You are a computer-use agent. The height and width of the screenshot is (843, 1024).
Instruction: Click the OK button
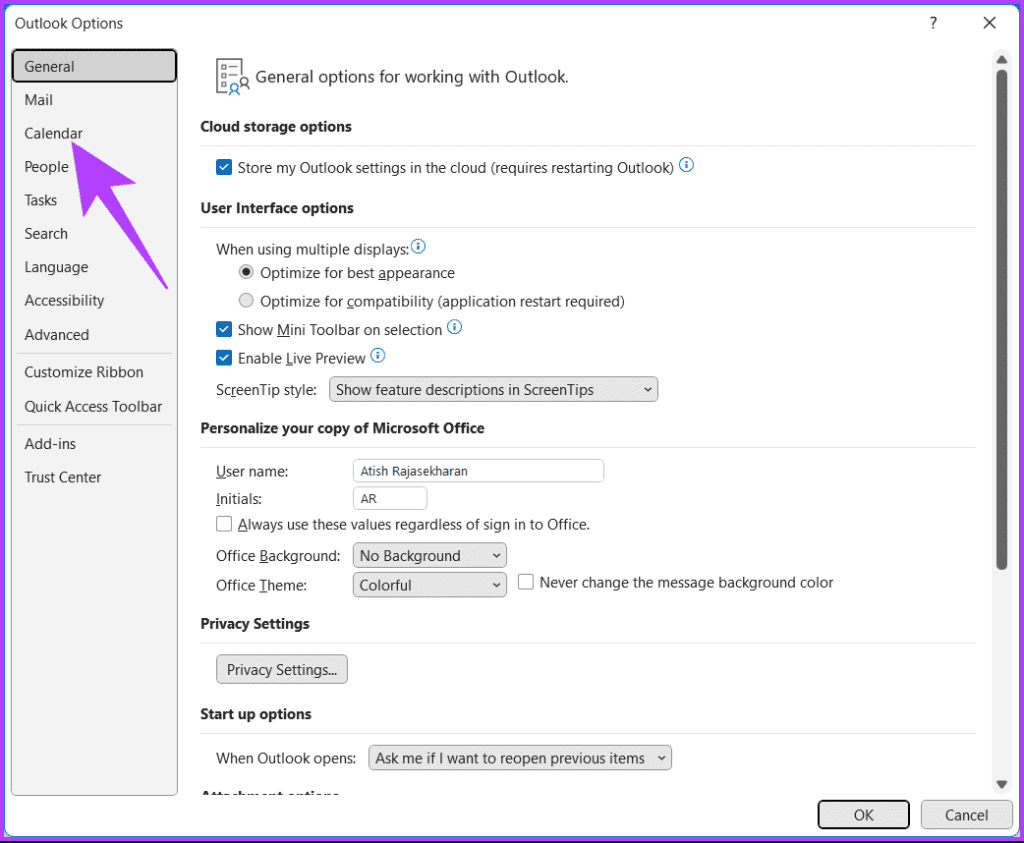pyautogui.click(x=863, y=815)
